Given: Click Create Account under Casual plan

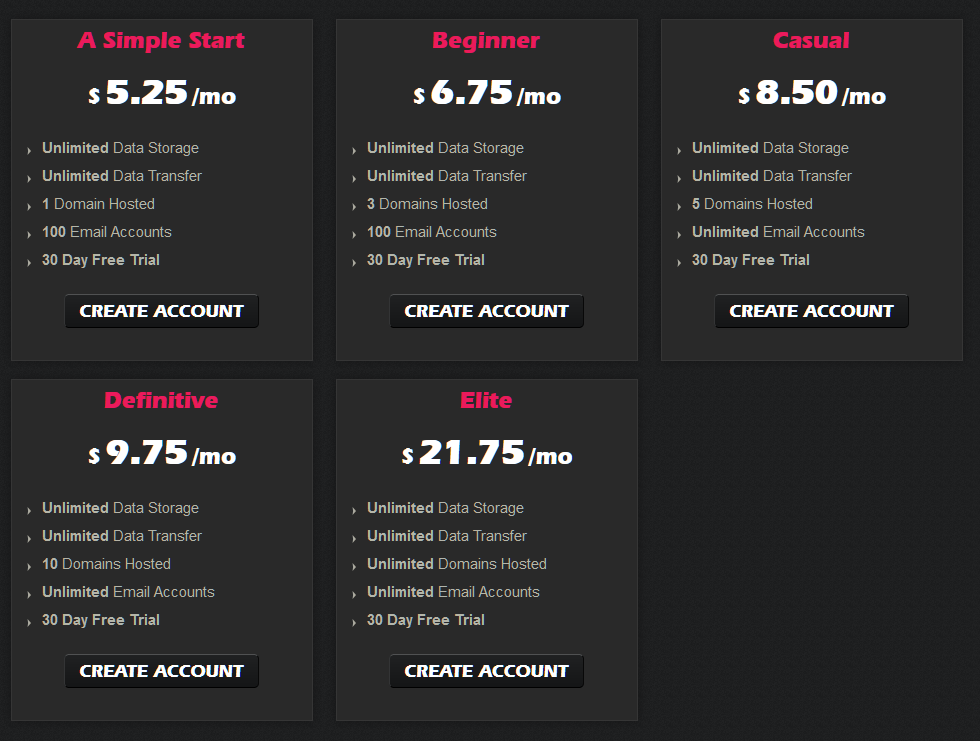Looking at the screenshot, I should point(812,311).
